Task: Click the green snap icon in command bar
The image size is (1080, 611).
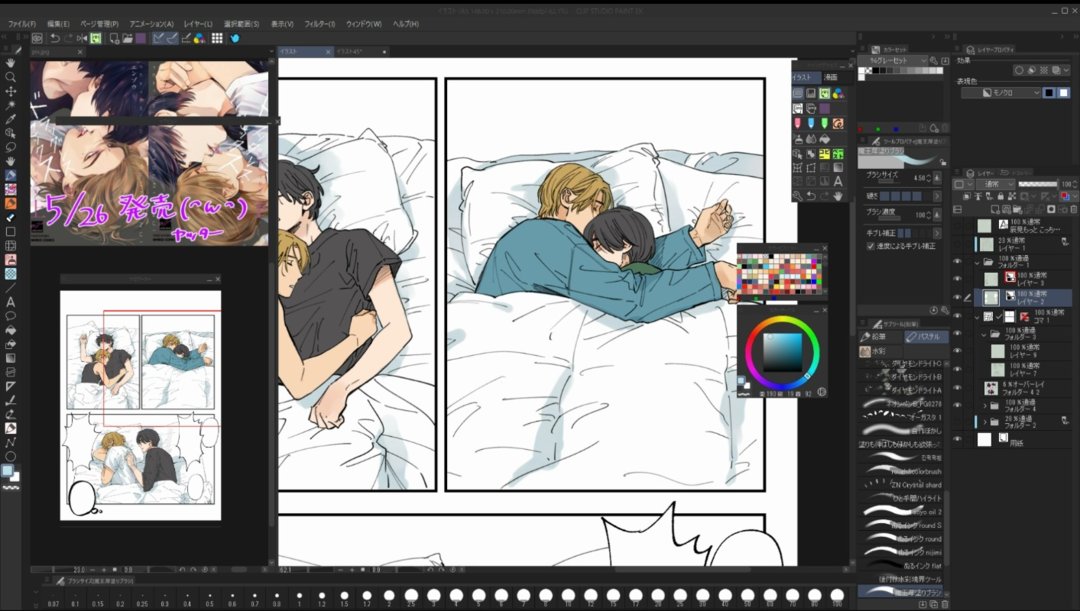Action: [96, 38]
